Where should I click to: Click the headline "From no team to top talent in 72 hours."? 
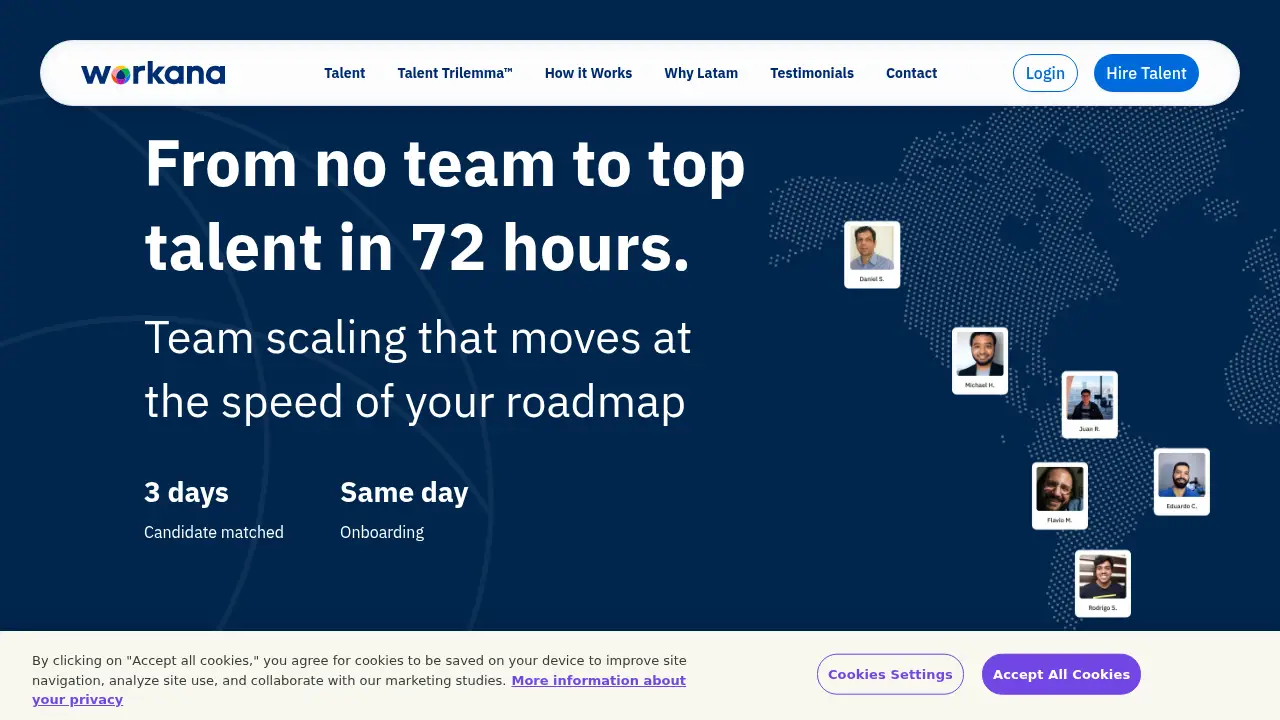pyautogui.click(x=445, y=205)
